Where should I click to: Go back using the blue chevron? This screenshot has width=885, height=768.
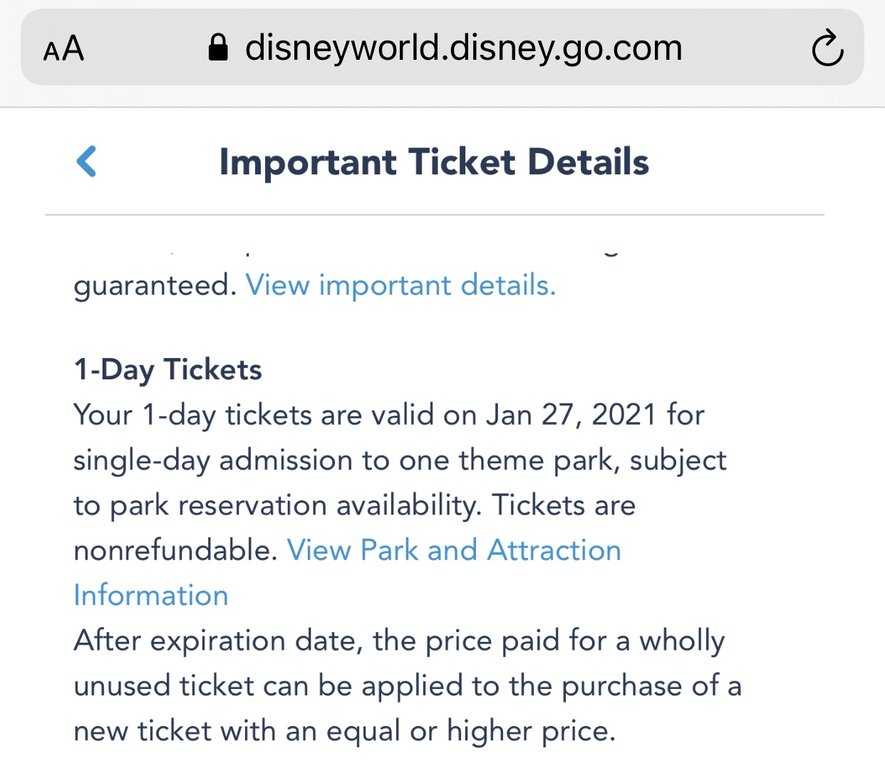[87, 162]
